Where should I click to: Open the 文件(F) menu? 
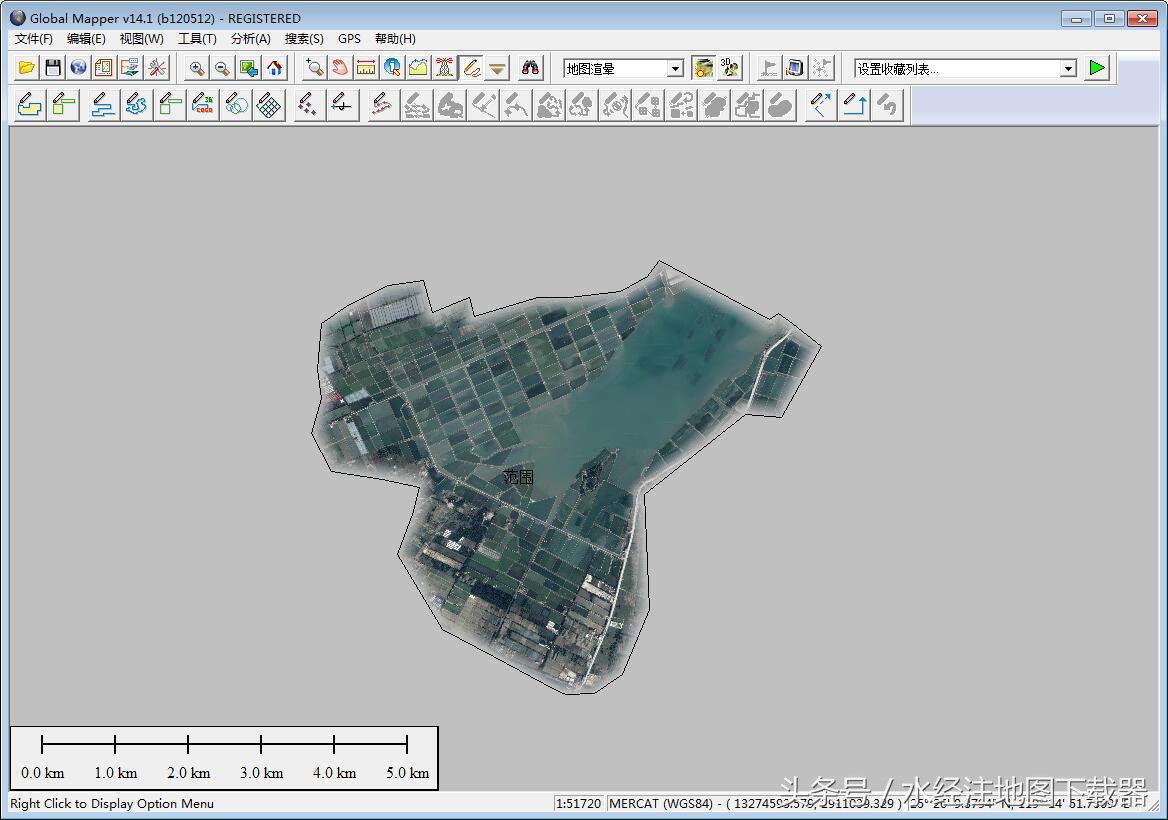(33, 39)
